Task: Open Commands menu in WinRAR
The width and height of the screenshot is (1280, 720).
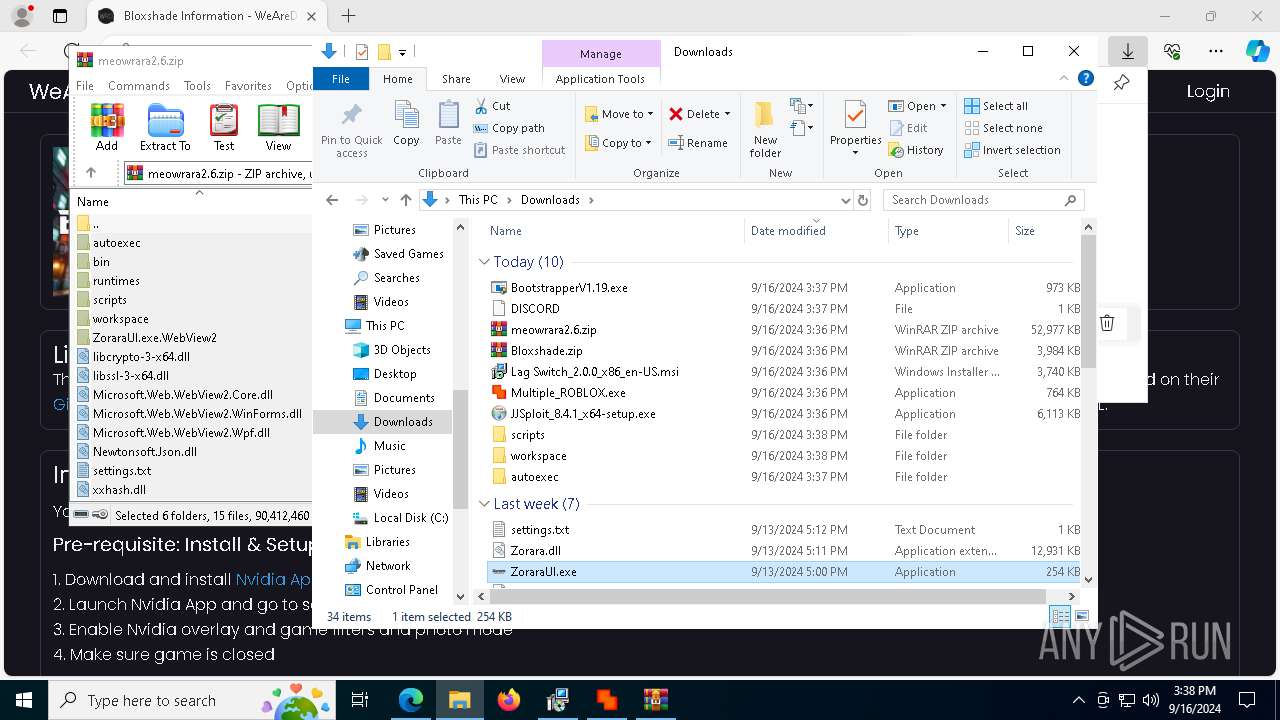Action: coord(139,86)
